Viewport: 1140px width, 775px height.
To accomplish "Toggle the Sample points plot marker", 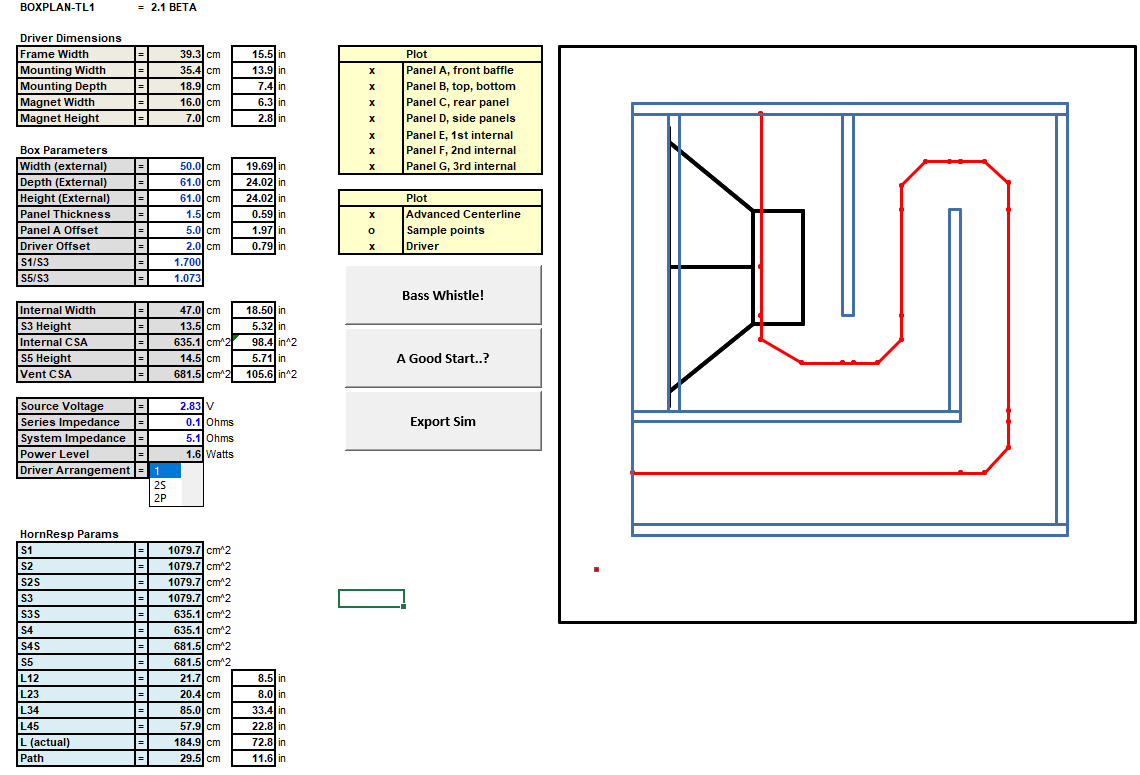I will (372, 230).
